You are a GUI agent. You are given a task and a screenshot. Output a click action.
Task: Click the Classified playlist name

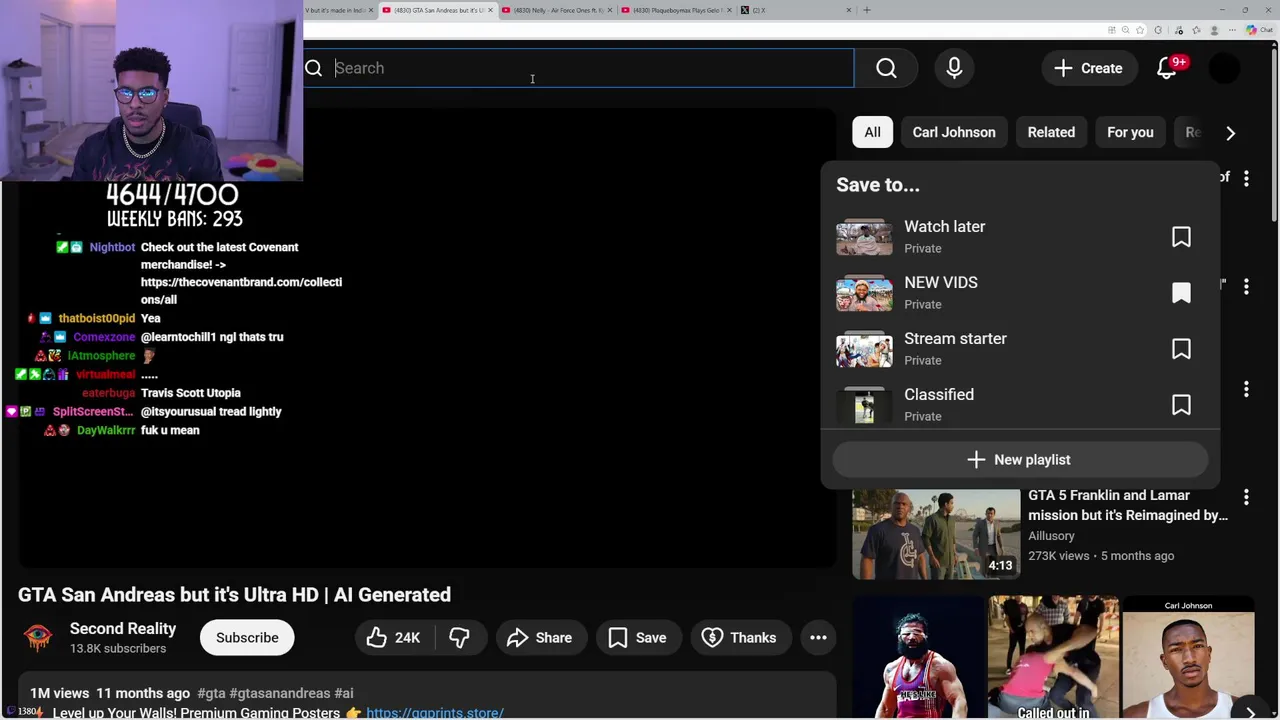pos(938,394)
